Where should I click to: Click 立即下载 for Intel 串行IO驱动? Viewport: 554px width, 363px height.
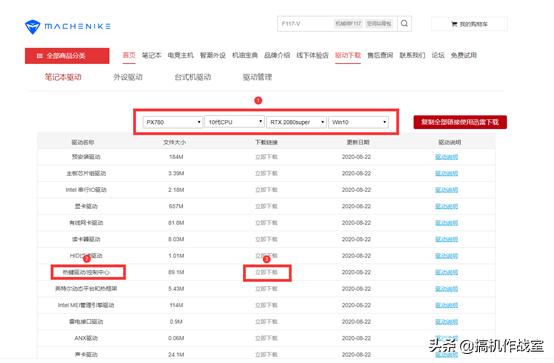266,190
